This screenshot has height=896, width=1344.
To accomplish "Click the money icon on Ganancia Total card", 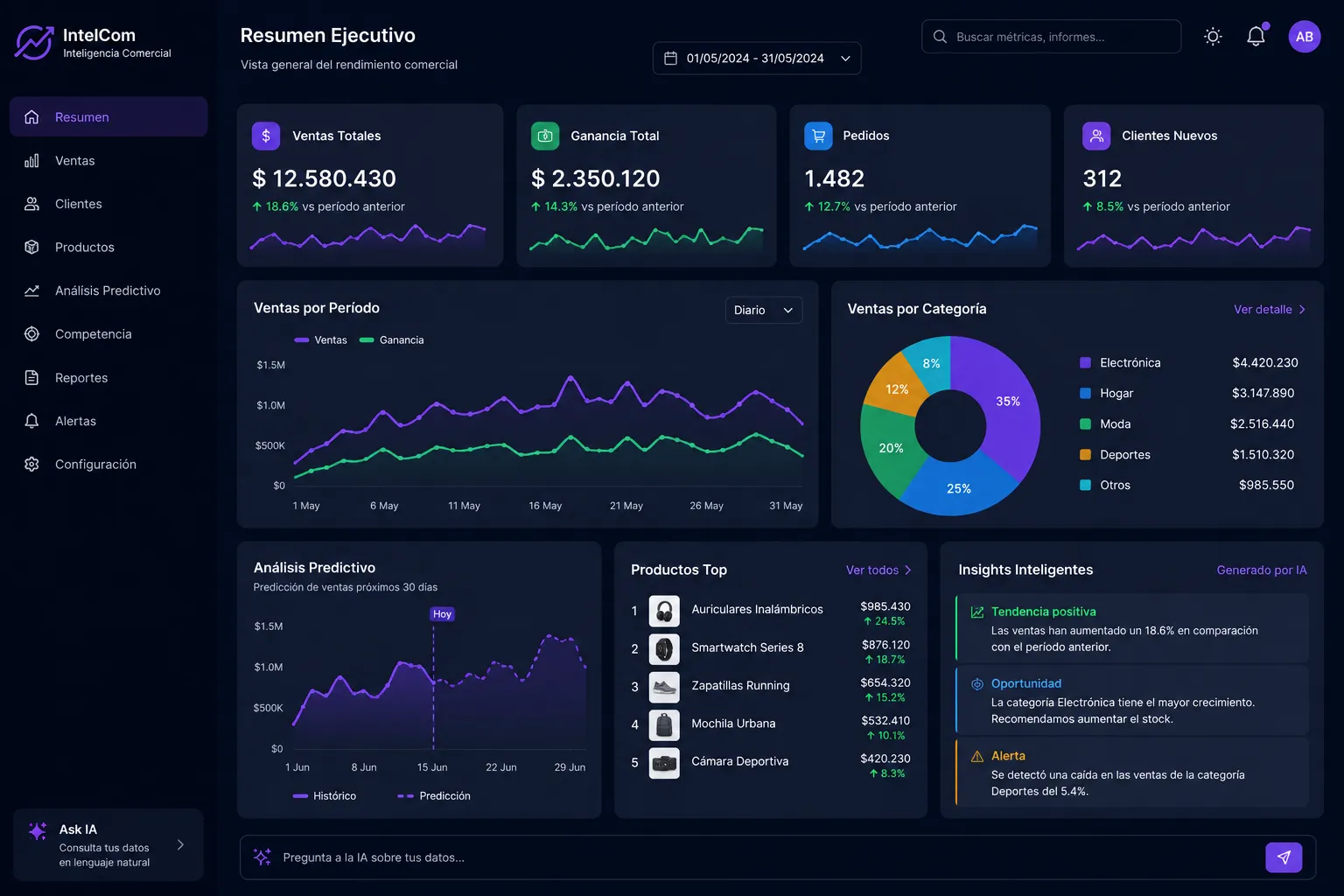I will click(x=545, y=136).
